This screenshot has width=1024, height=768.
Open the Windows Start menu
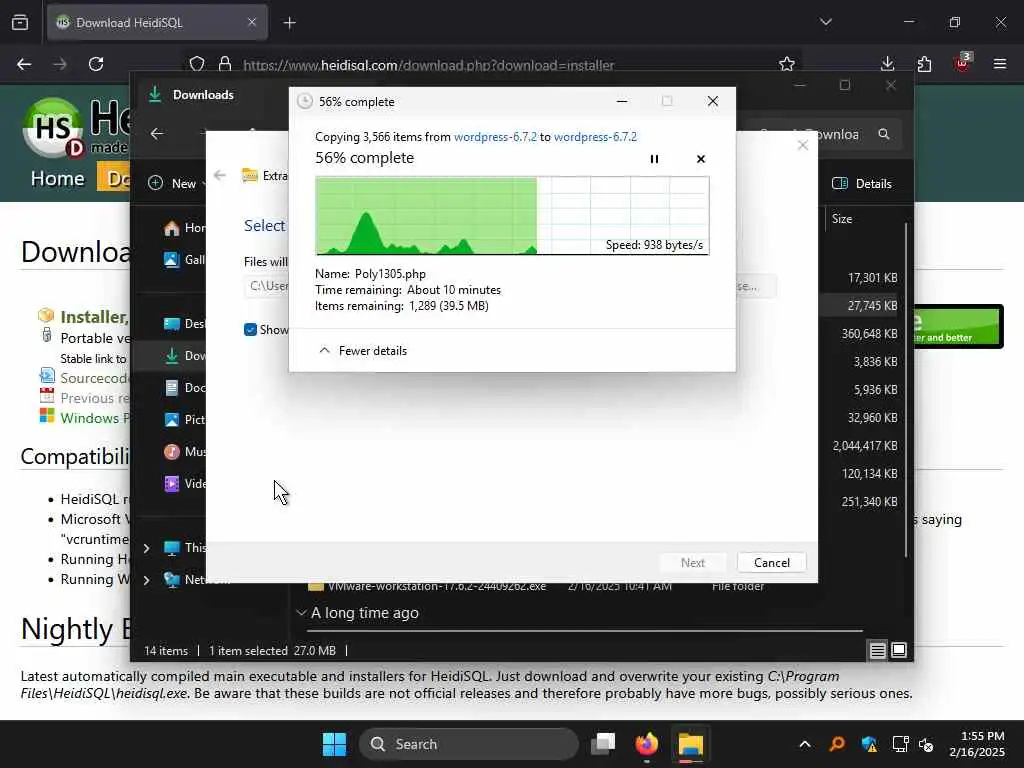pos(334,744)
